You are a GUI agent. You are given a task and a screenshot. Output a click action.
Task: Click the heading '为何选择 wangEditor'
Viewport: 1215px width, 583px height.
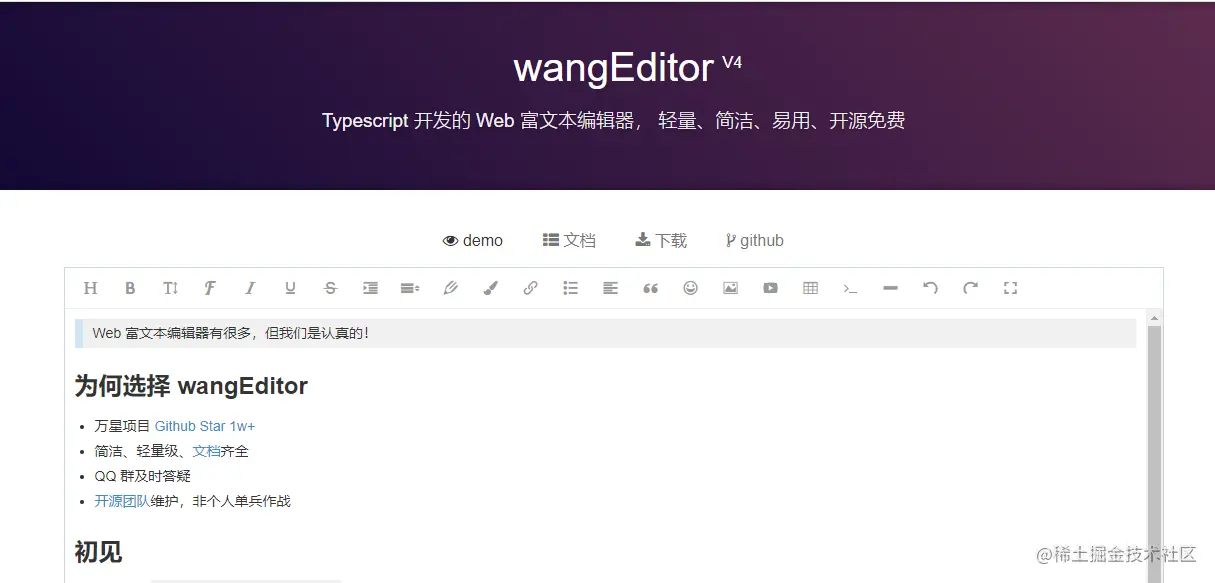191,386
